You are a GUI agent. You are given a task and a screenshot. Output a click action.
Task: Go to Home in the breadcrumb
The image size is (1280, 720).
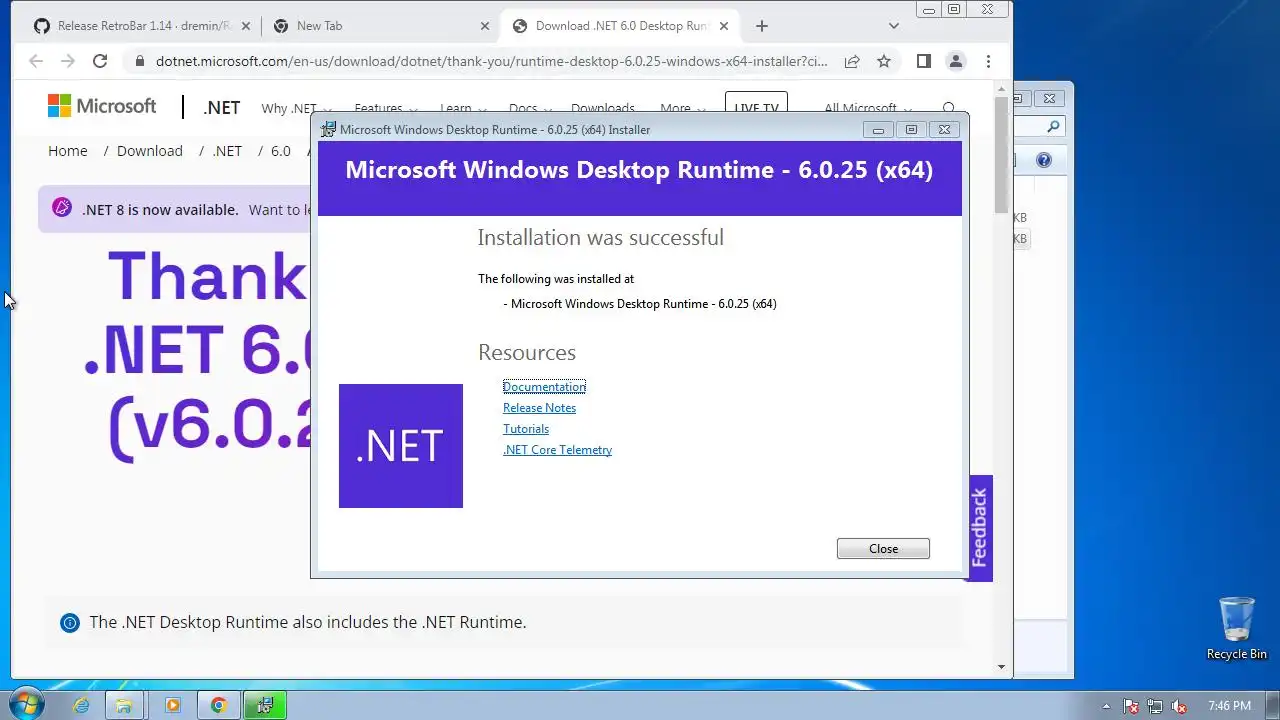[x=68, y=151]
